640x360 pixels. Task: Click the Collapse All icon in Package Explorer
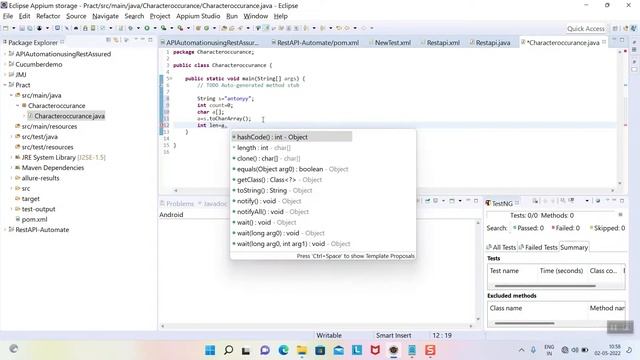point(108,40)
